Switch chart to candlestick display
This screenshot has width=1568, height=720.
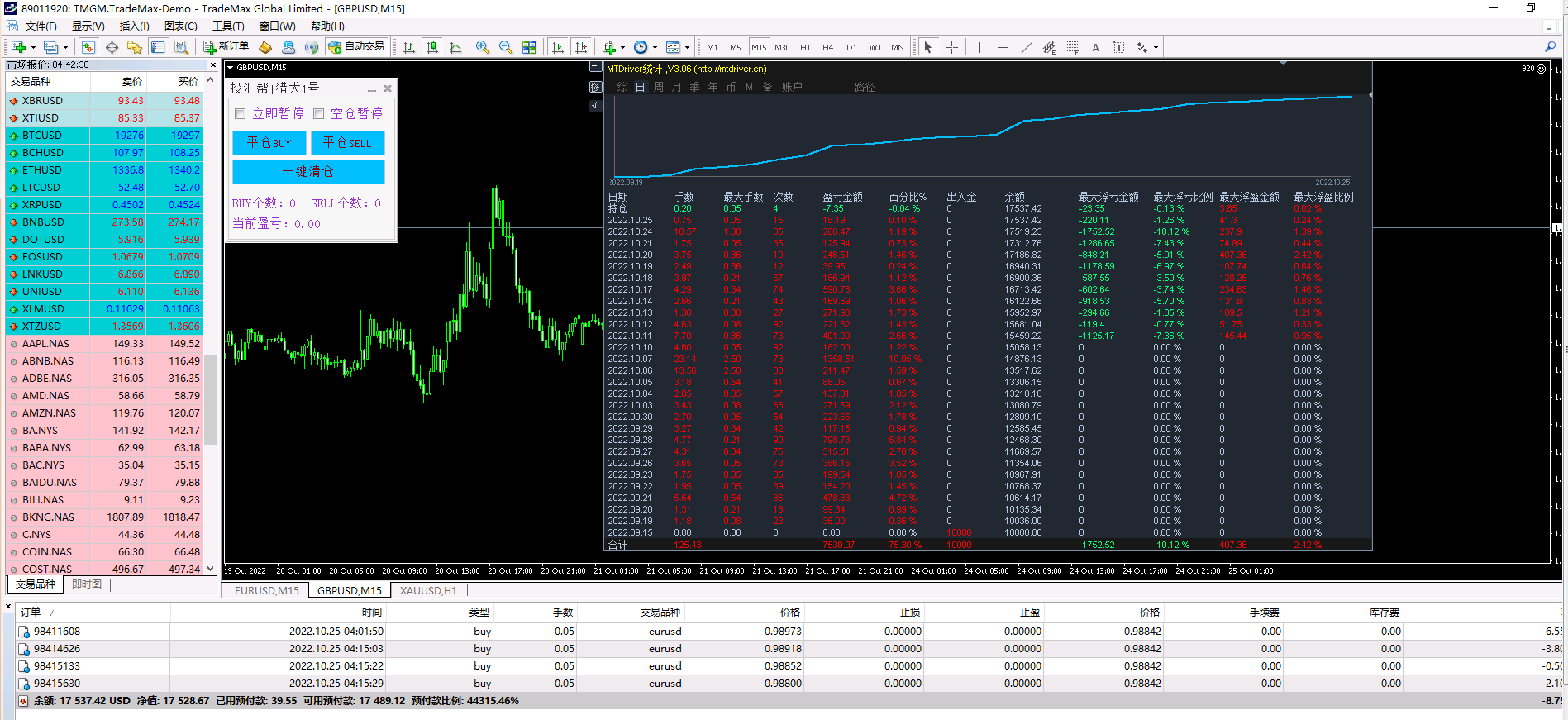(x=432, y=47)
